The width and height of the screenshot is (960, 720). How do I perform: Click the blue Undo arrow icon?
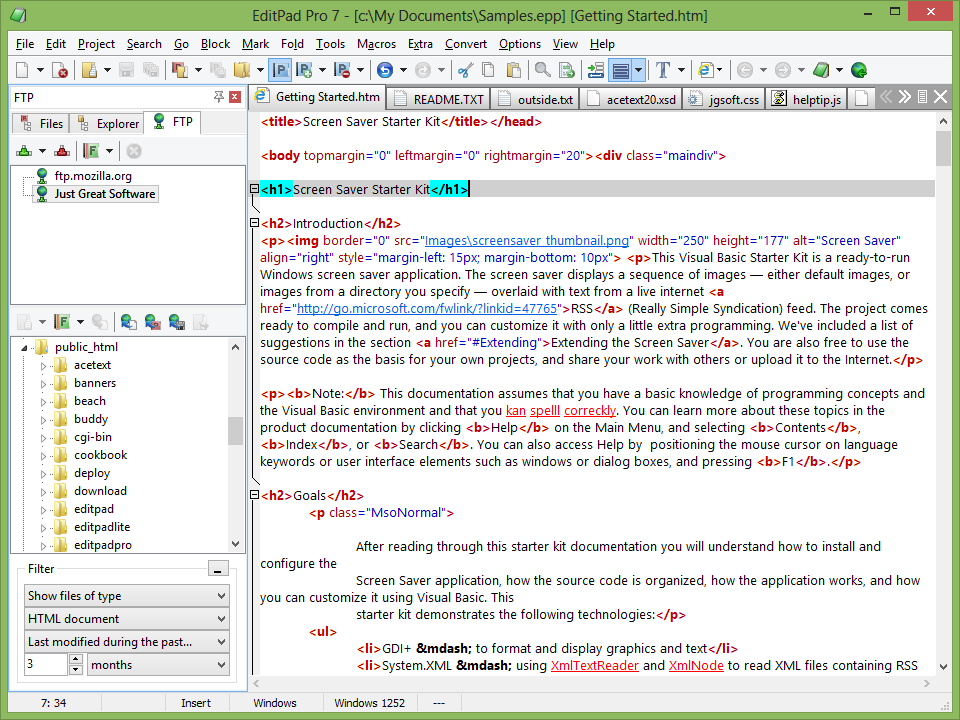[385, 70]
